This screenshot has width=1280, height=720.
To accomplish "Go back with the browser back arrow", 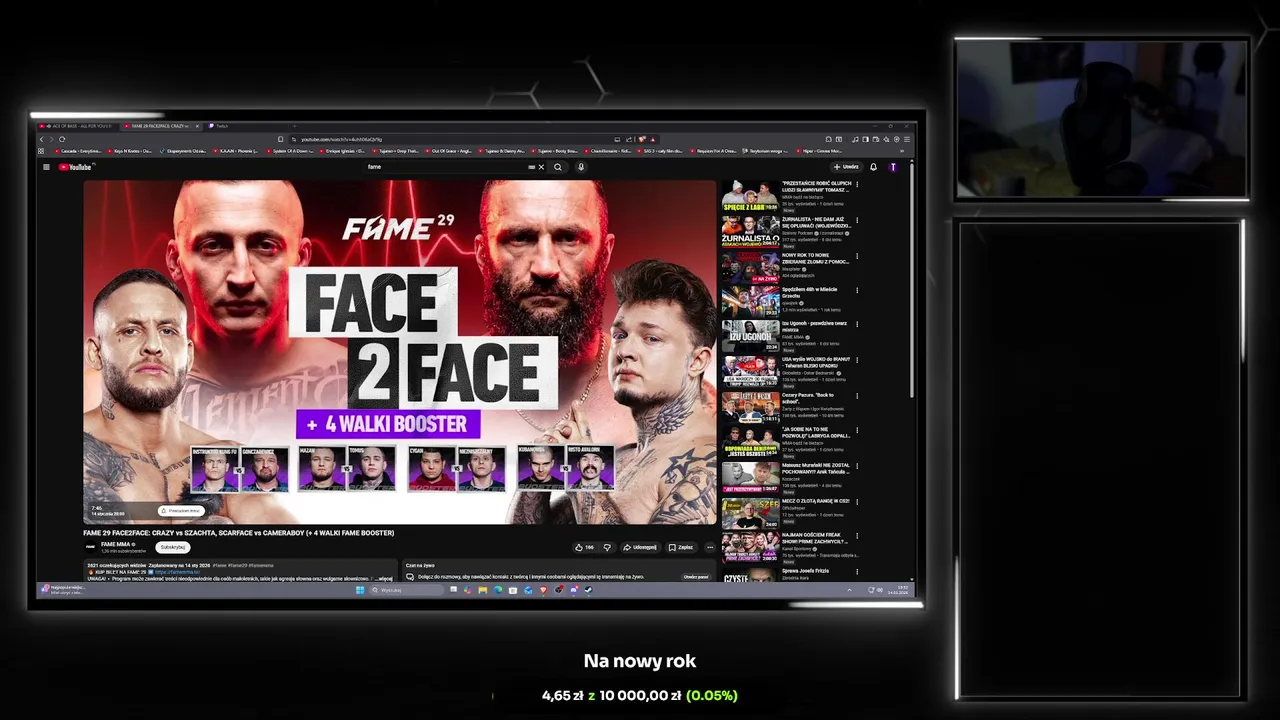I will point(41,139).
